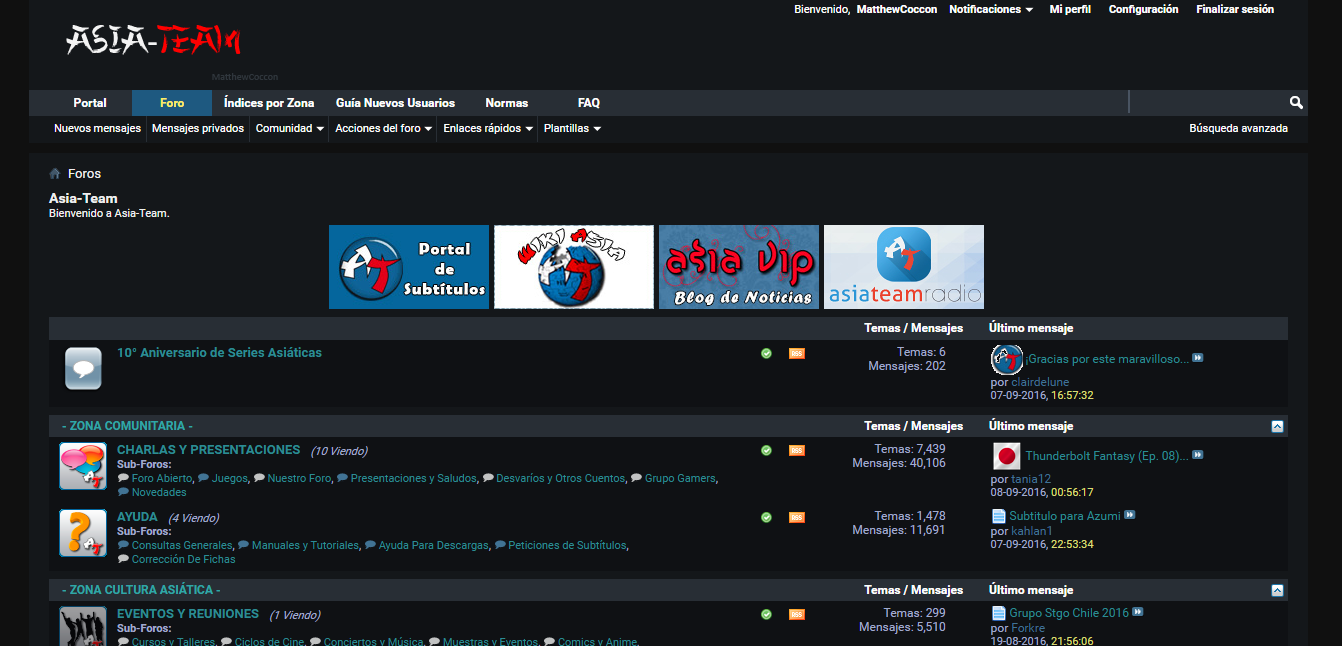Click the search magnifier icon
Image resolution: width=1342 pixels, height=646 pixels.
click(x=1296, y=102)
